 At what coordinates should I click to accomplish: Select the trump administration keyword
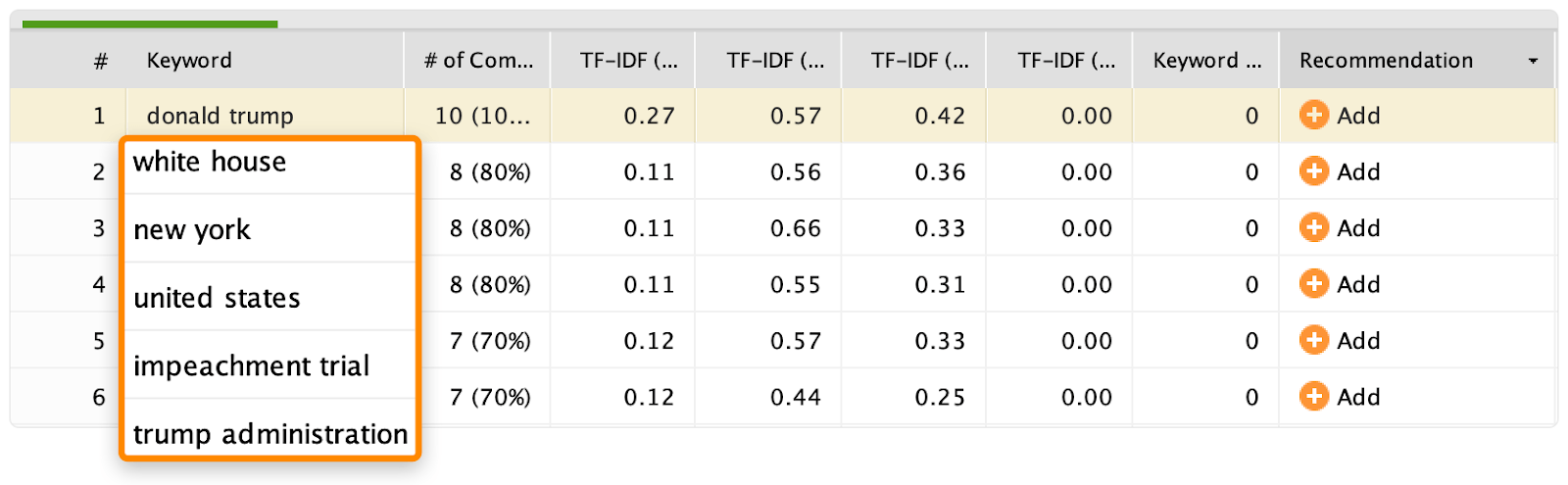pos(269,434)
